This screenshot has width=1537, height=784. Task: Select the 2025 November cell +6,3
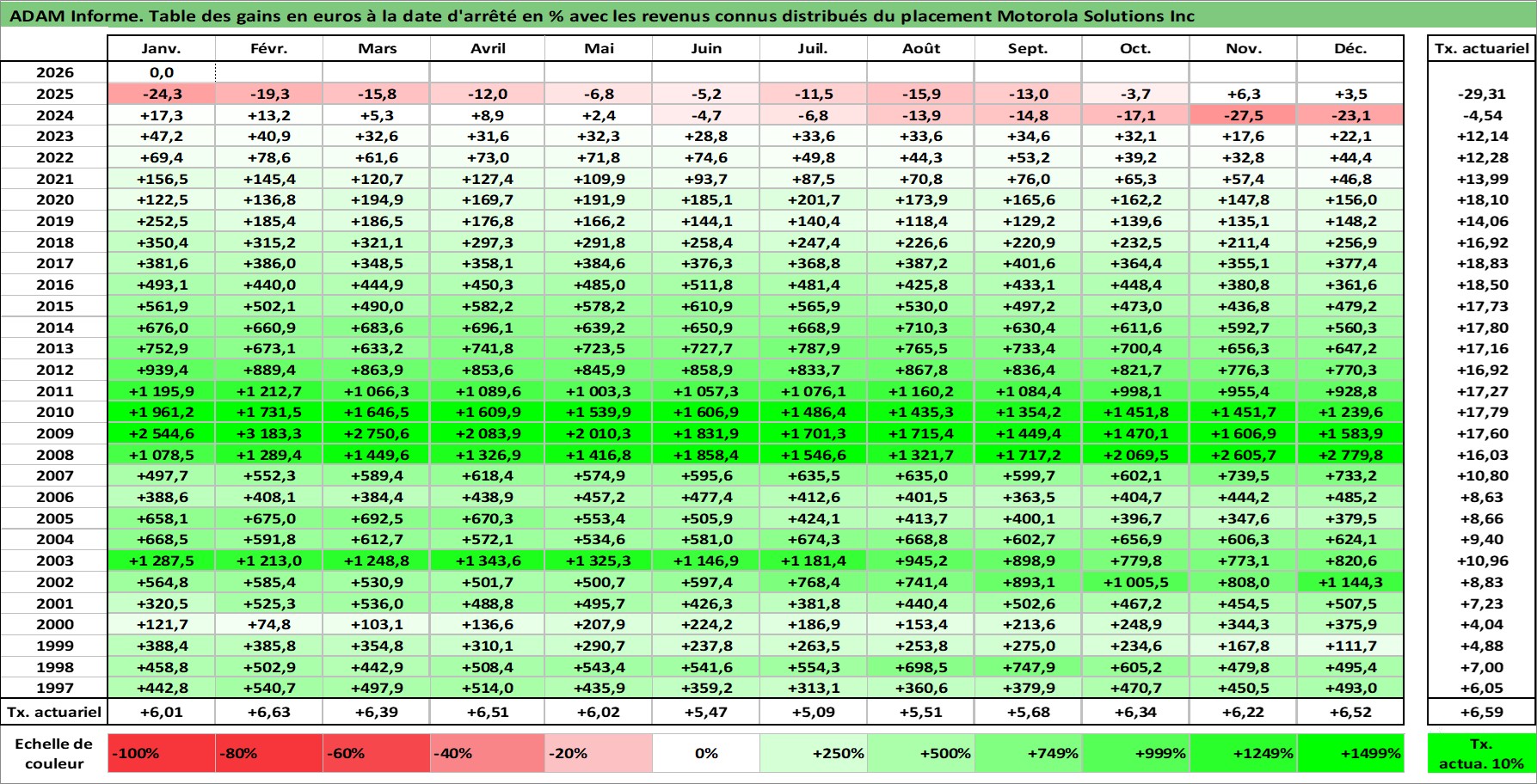click(x=1243, y=94)
